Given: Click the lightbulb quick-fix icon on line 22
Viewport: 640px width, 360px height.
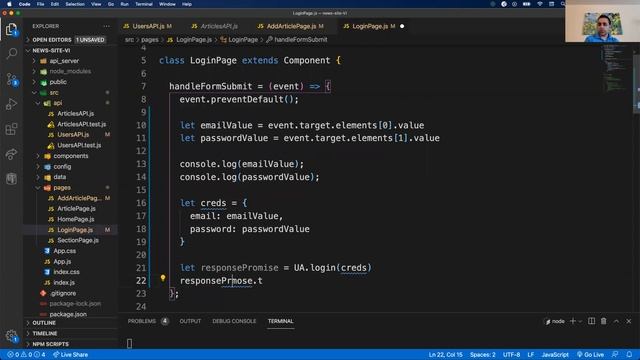Looking at the screenshot, I should click(163, 278).
